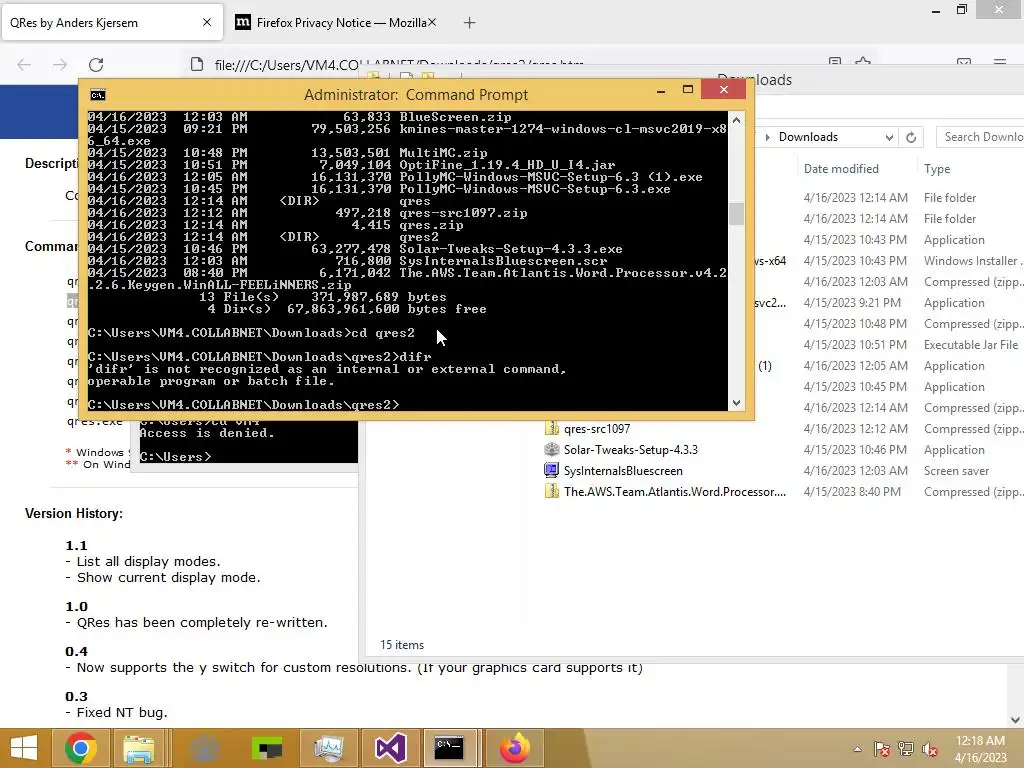Open File Explorer from the taskbar
Screen dimensions: 1024x768
pyautogui.click(x=138, y=748)
